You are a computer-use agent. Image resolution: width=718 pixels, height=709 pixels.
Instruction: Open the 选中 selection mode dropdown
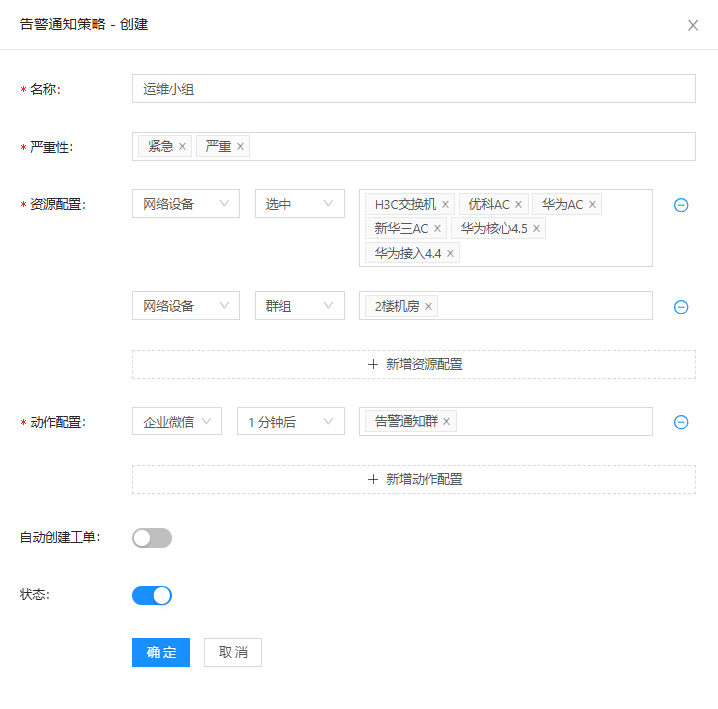click(299, 204)
